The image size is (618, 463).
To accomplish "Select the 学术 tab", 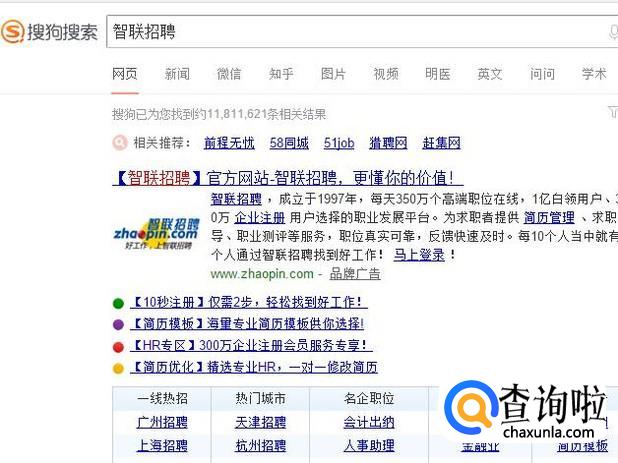I will [594, 74].
